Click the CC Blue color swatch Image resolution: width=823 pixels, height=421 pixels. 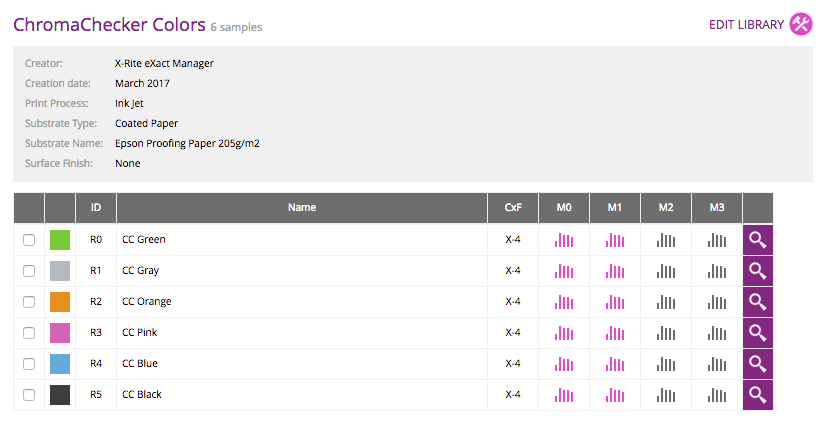pyautogui.click(x=60, y=364)
